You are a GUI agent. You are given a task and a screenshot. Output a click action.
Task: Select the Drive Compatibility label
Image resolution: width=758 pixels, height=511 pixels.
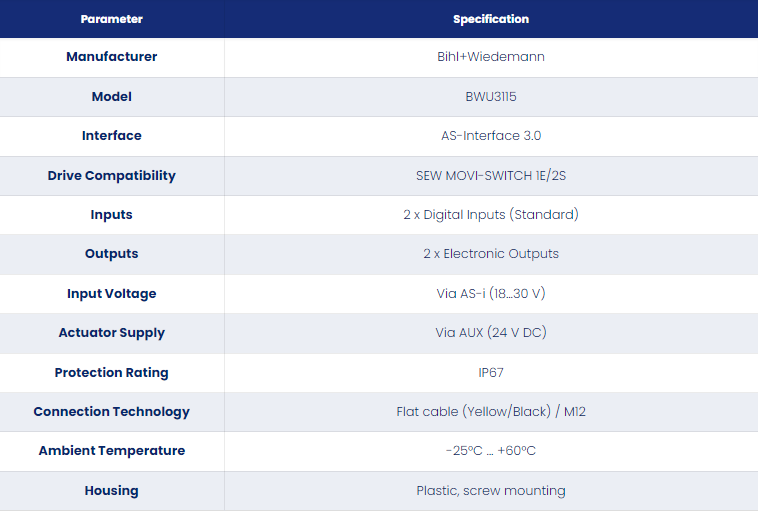[112, 175]
